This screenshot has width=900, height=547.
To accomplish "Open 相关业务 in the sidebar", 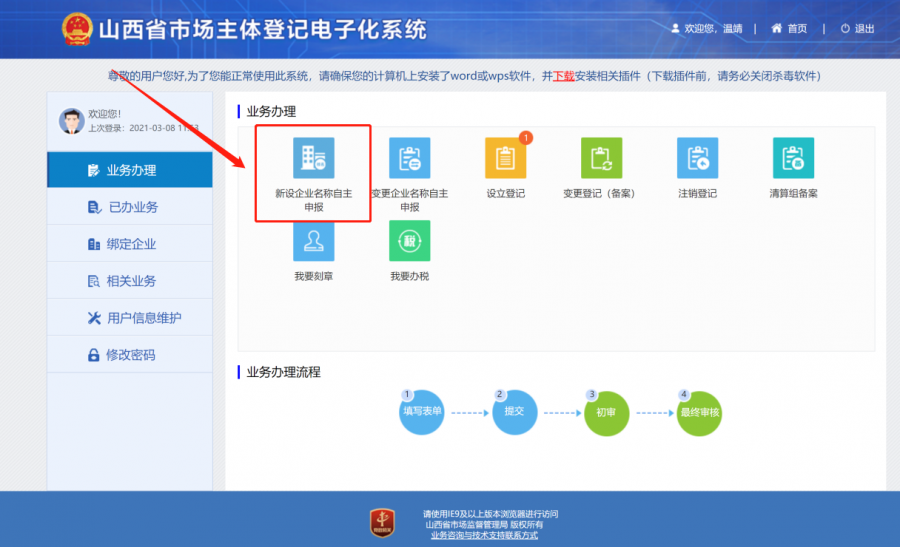I will (x=130, y=281).
